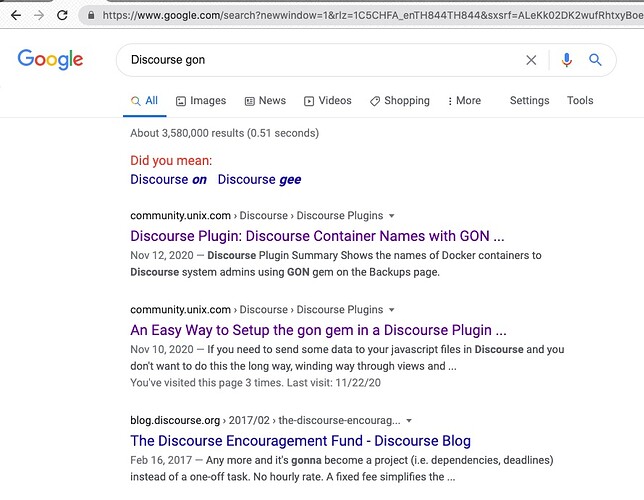
Task: Expand dropdown arrow beside first community.unix.com result
Action: click(392, 216)
